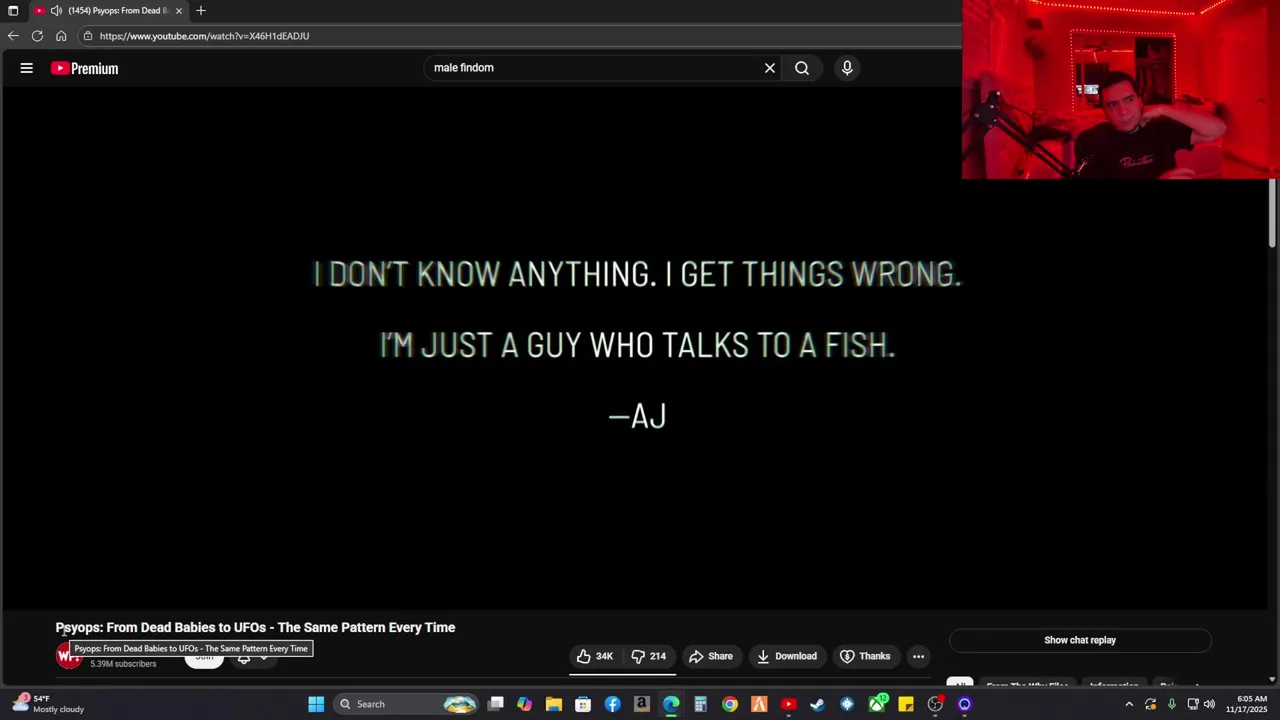Show chat replay panel
This screenshot has height=720, width=1280.
coord(1080,640)
